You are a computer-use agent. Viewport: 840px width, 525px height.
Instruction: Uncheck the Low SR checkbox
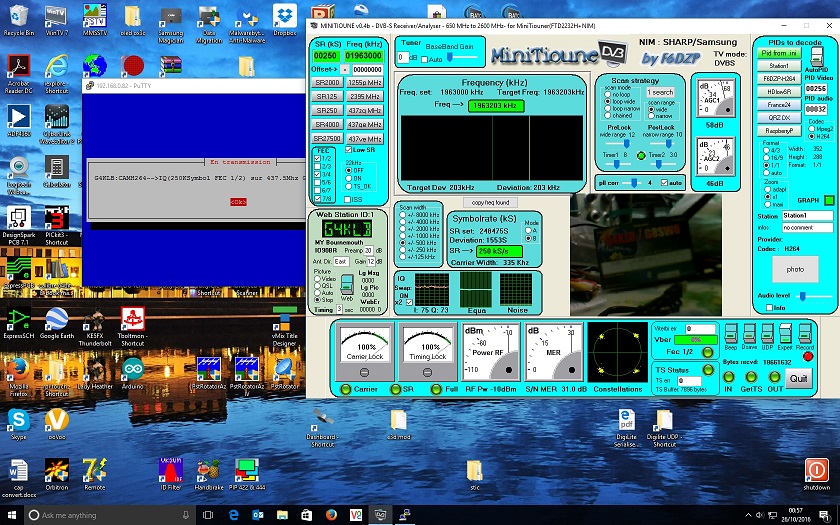coord(348,149)
